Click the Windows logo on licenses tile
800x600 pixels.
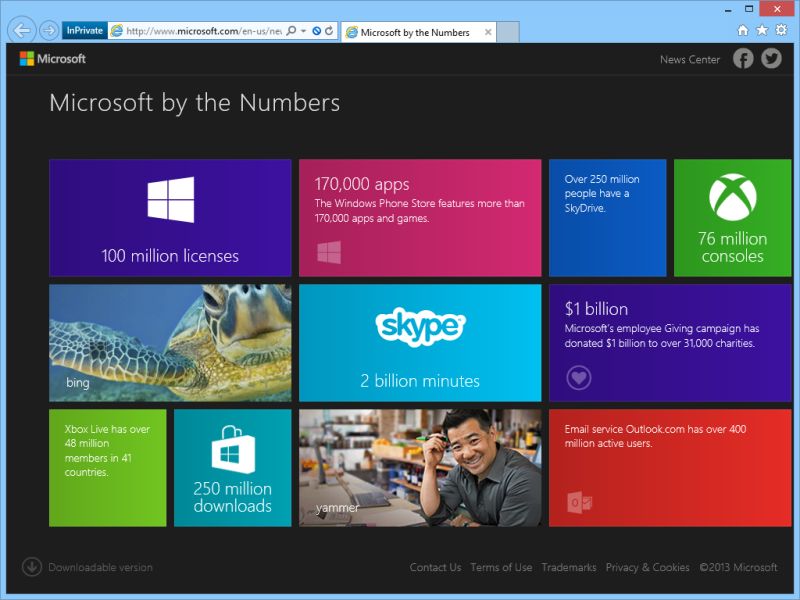pos(170,199)
